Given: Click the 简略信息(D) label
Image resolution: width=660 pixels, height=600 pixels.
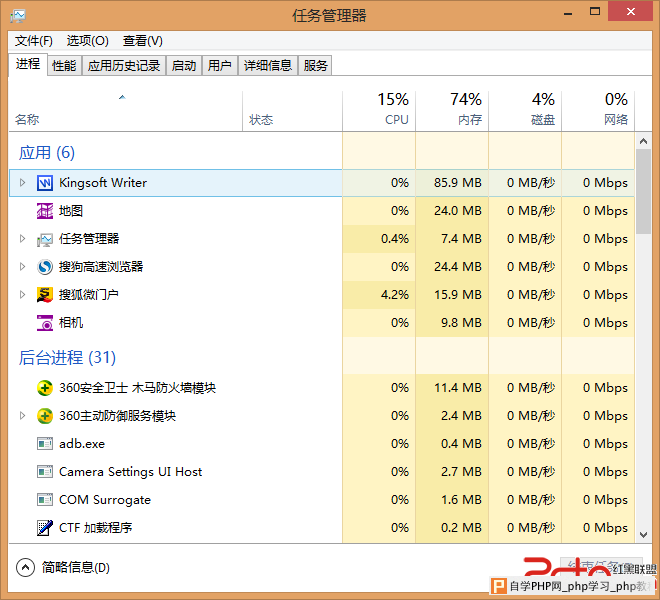Looking at the screenshot, I should 76,568.
